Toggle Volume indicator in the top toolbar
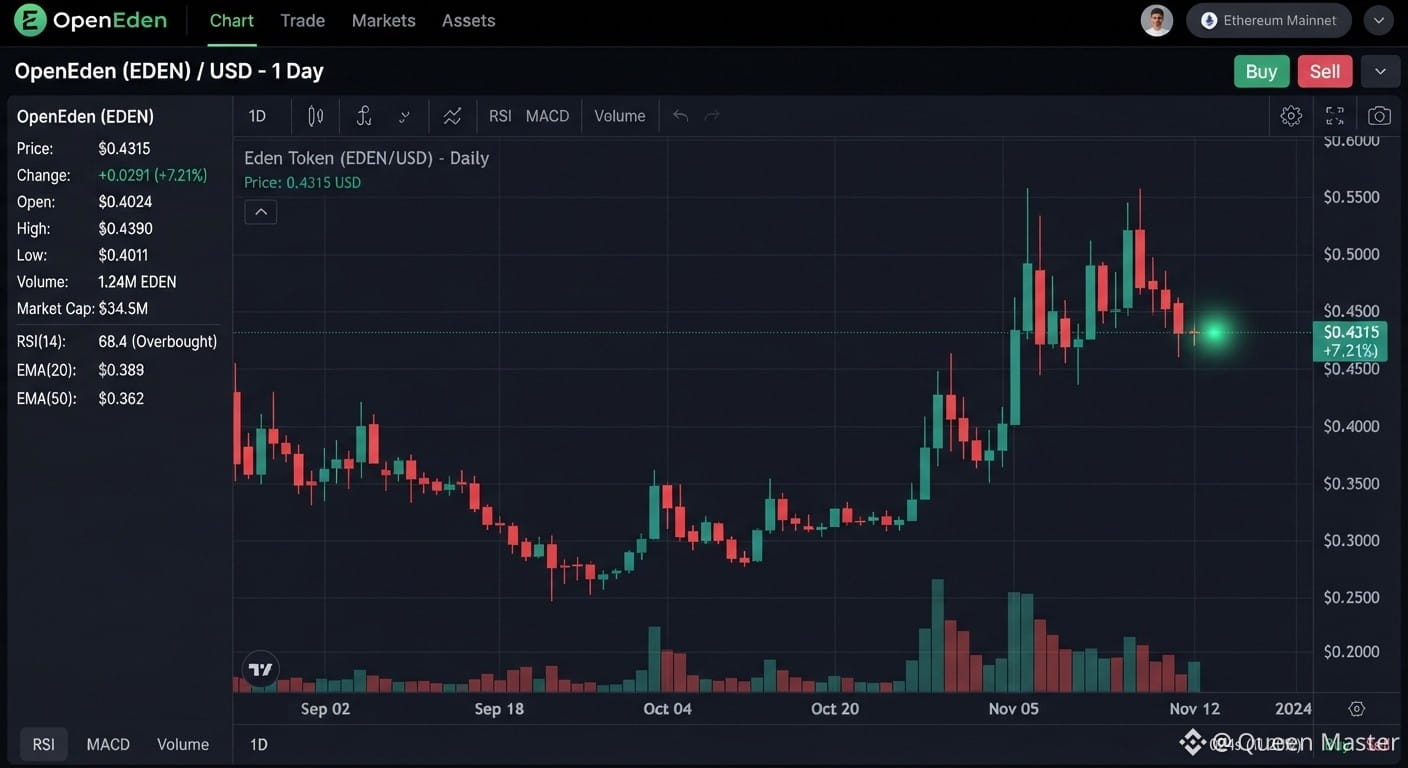Viewport: 1408px width, 768px height. point(620,116)
